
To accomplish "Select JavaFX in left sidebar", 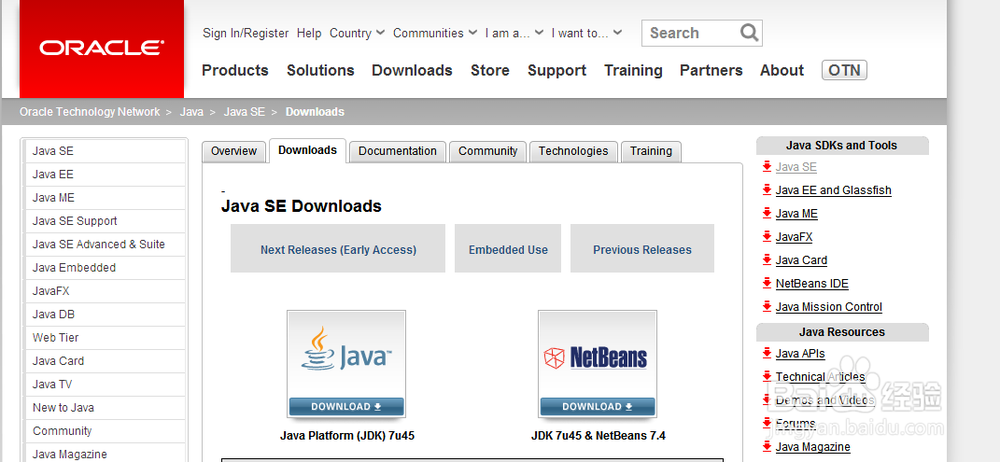I will 105,291.
